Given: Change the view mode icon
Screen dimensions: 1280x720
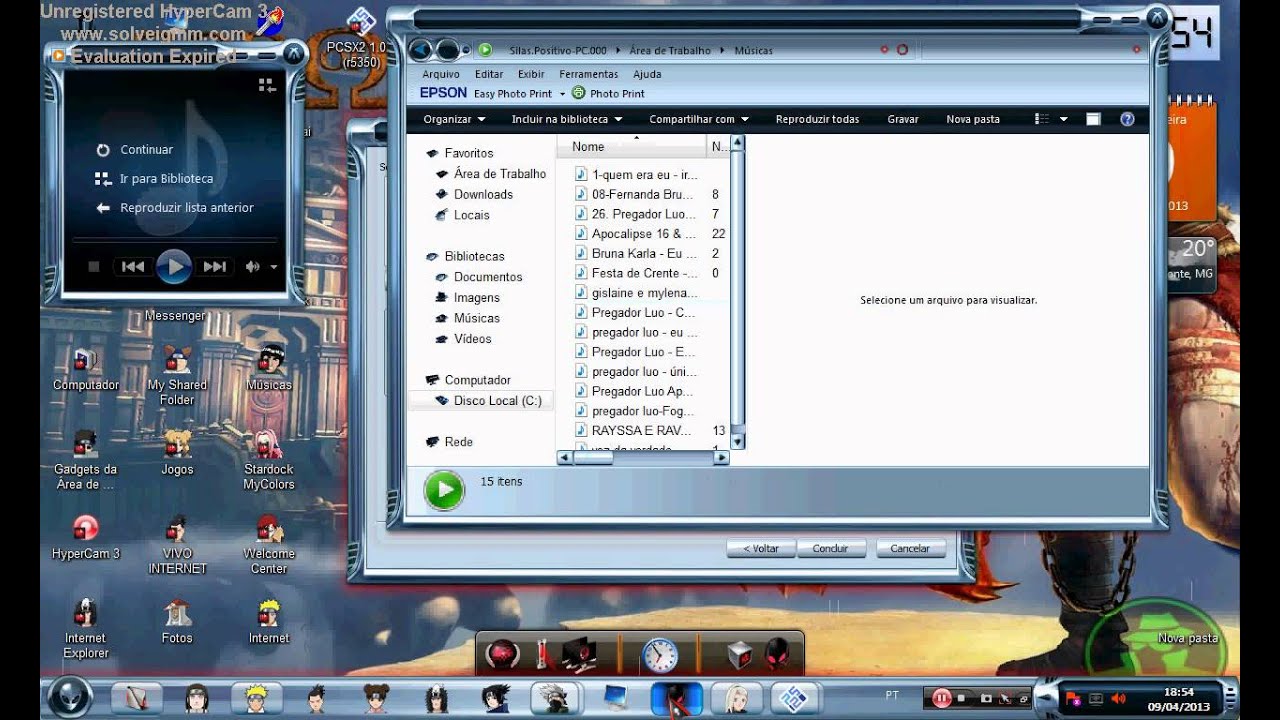Looking at the screenshot, I should 1041,119.
